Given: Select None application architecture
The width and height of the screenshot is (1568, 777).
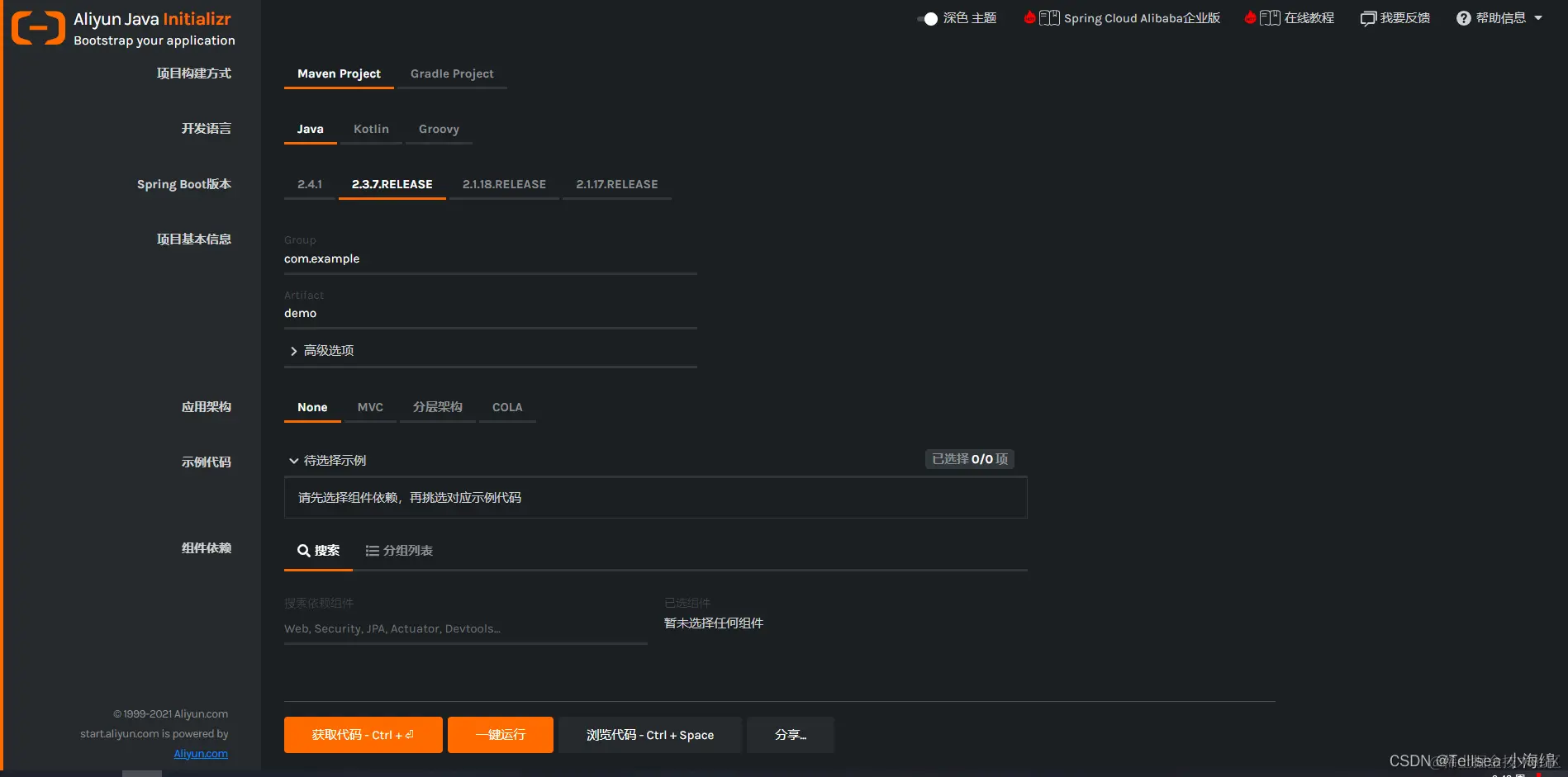Looking at the screenshot, I should (312, 407).
